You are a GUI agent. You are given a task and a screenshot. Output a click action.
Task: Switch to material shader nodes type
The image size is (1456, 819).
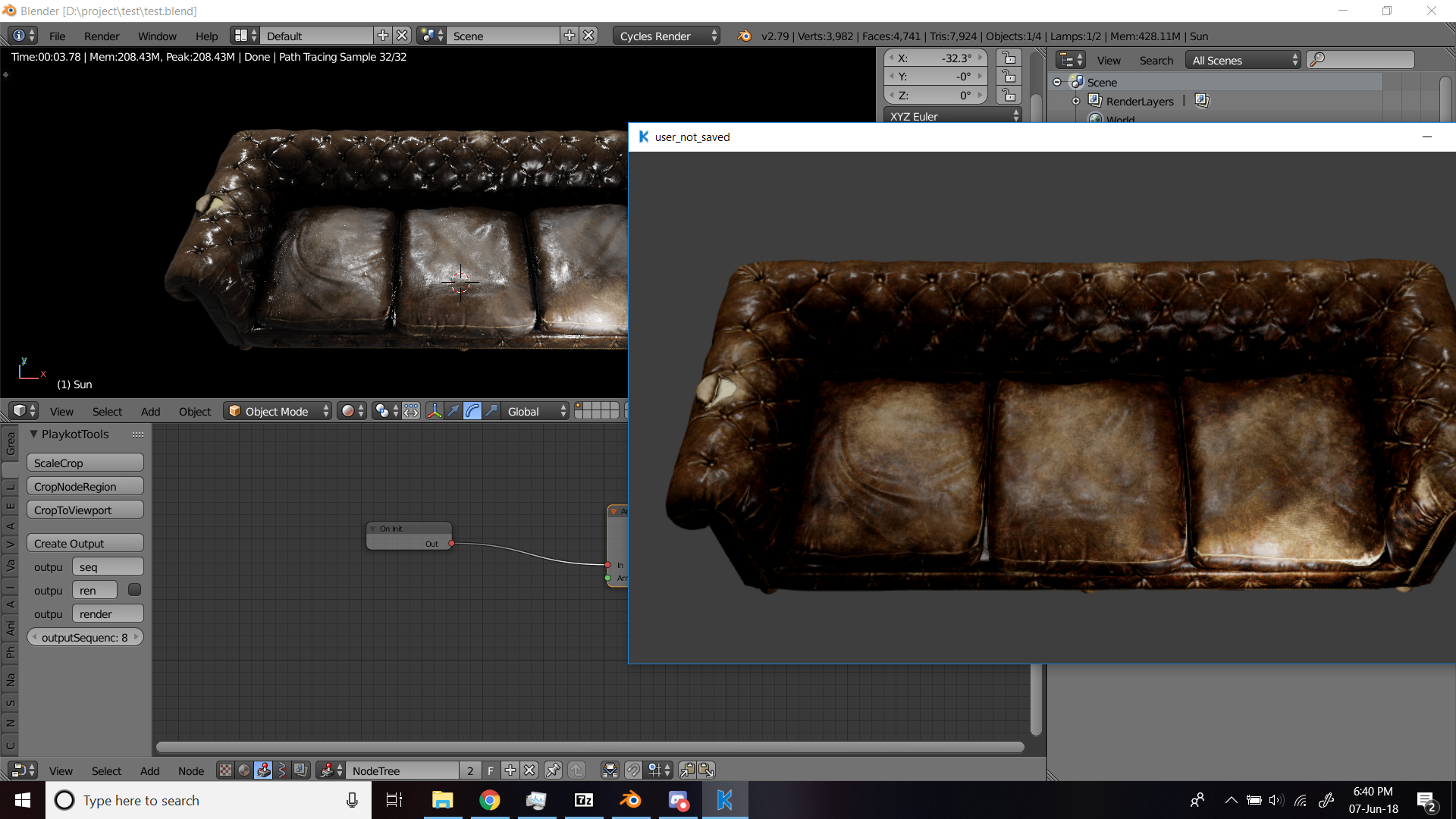(x=244, y=770)
